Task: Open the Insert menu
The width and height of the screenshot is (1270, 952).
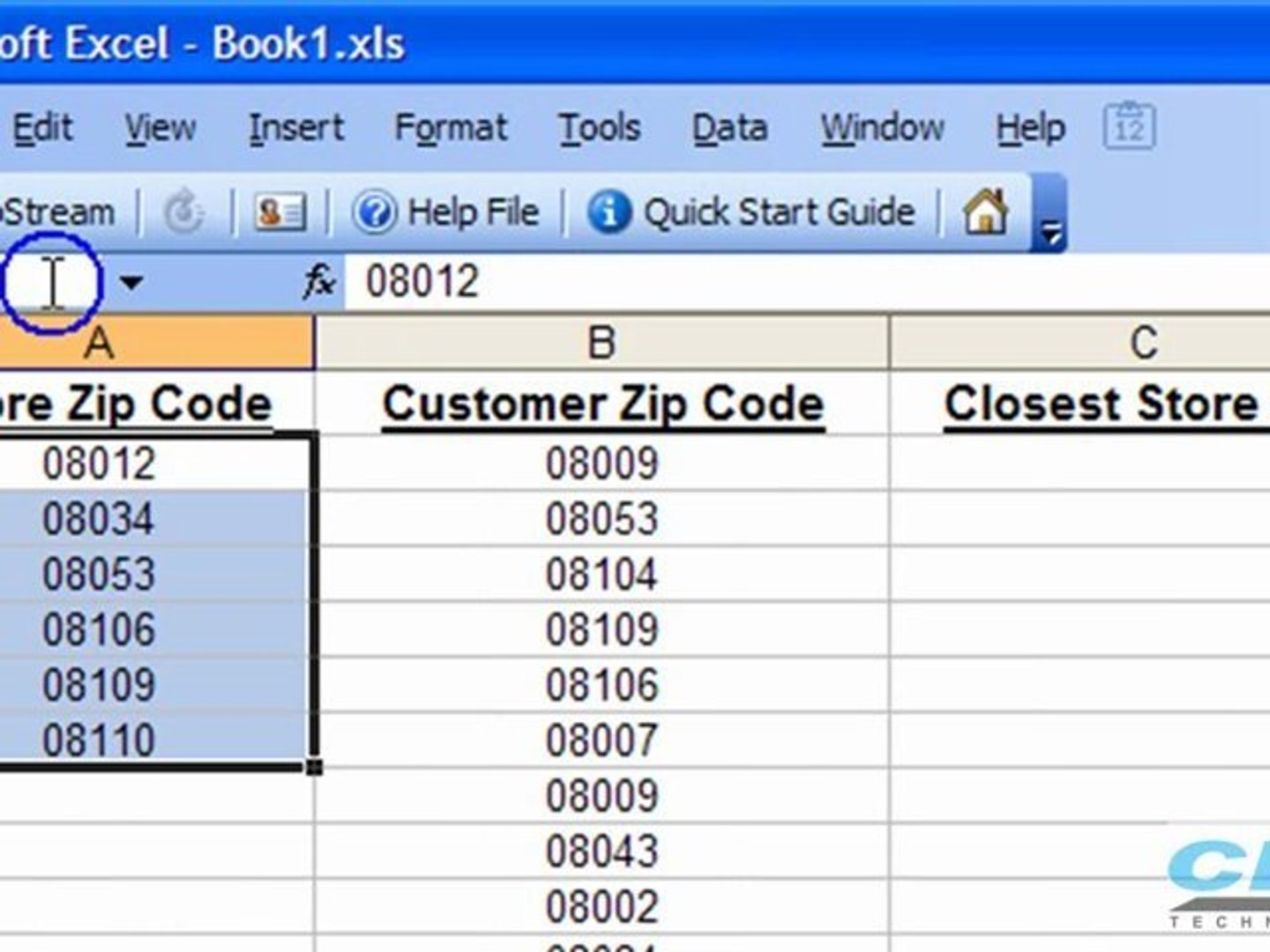Action: (296, 129)
